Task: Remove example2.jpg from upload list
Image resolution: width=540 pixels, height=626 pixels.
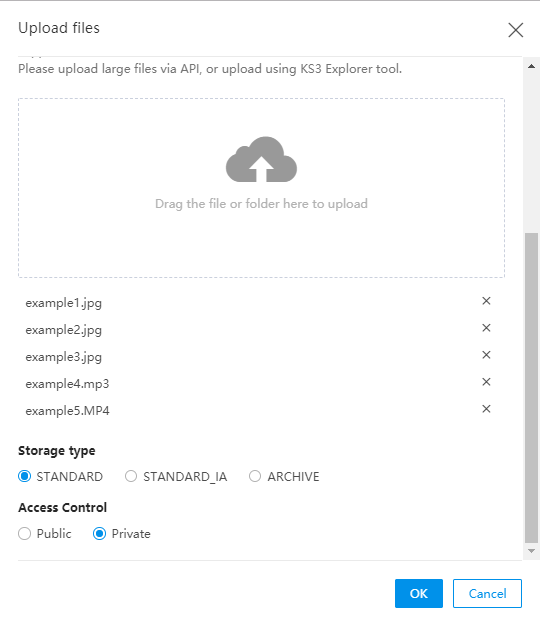Action: point(486,328)
